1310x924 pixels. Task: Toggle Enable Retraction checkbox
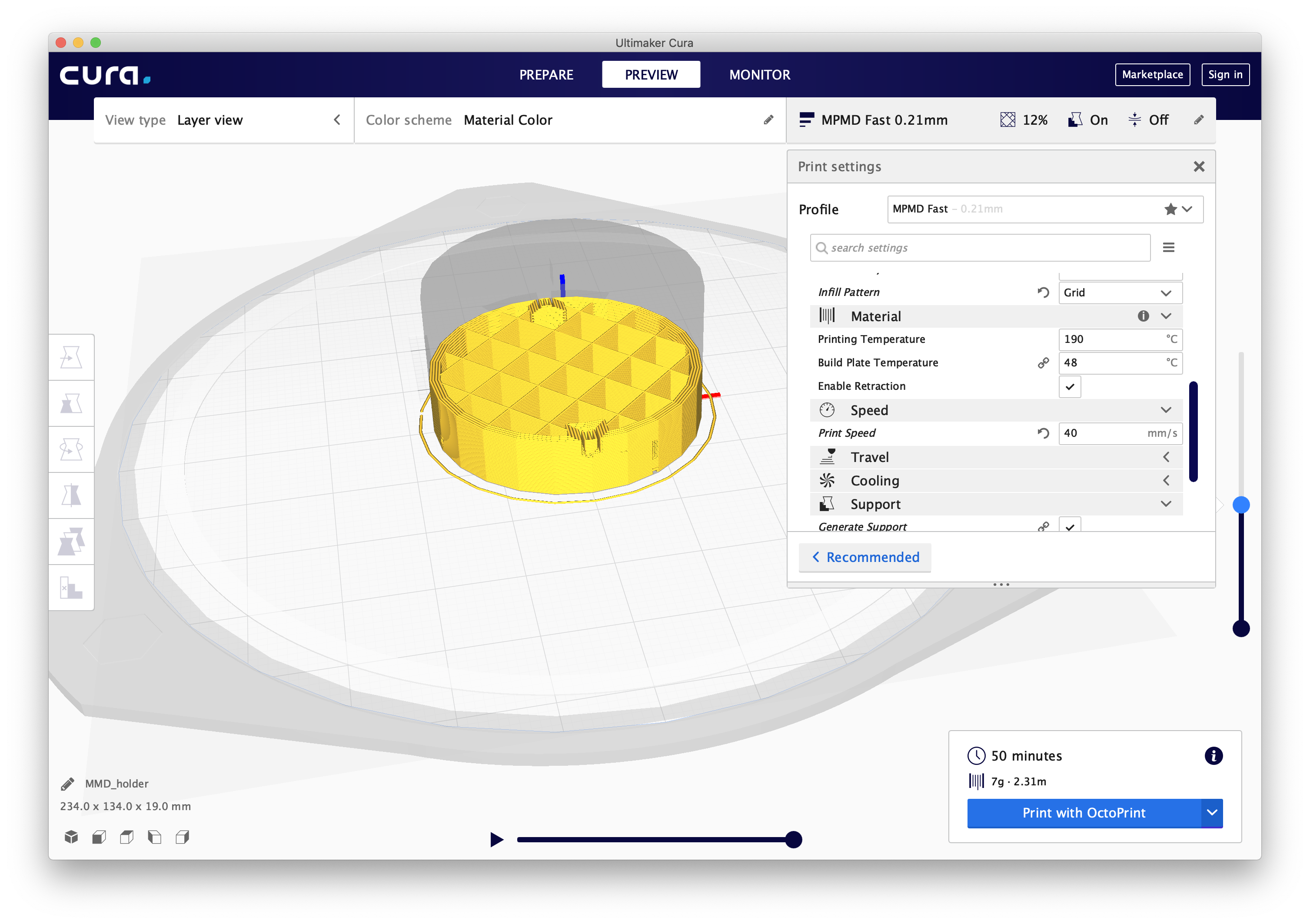coord(1070,387)
